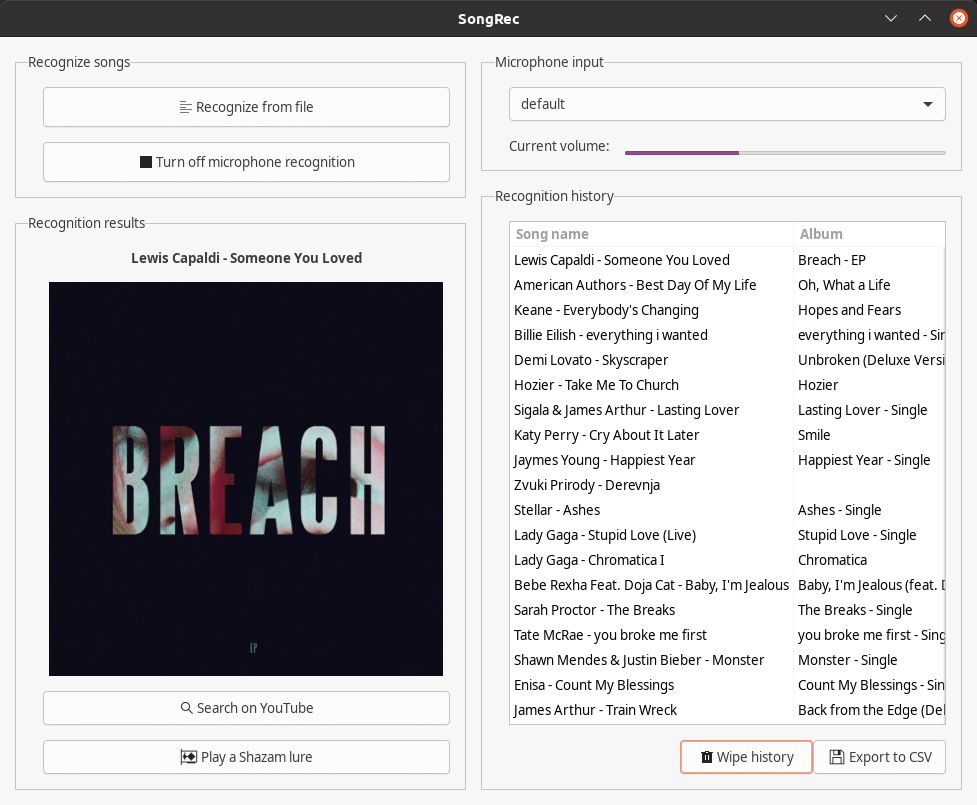Maximize the SongRec window
Image resolution: width=977 pixels, height=805 pixels.
click(x=925, y=19)
